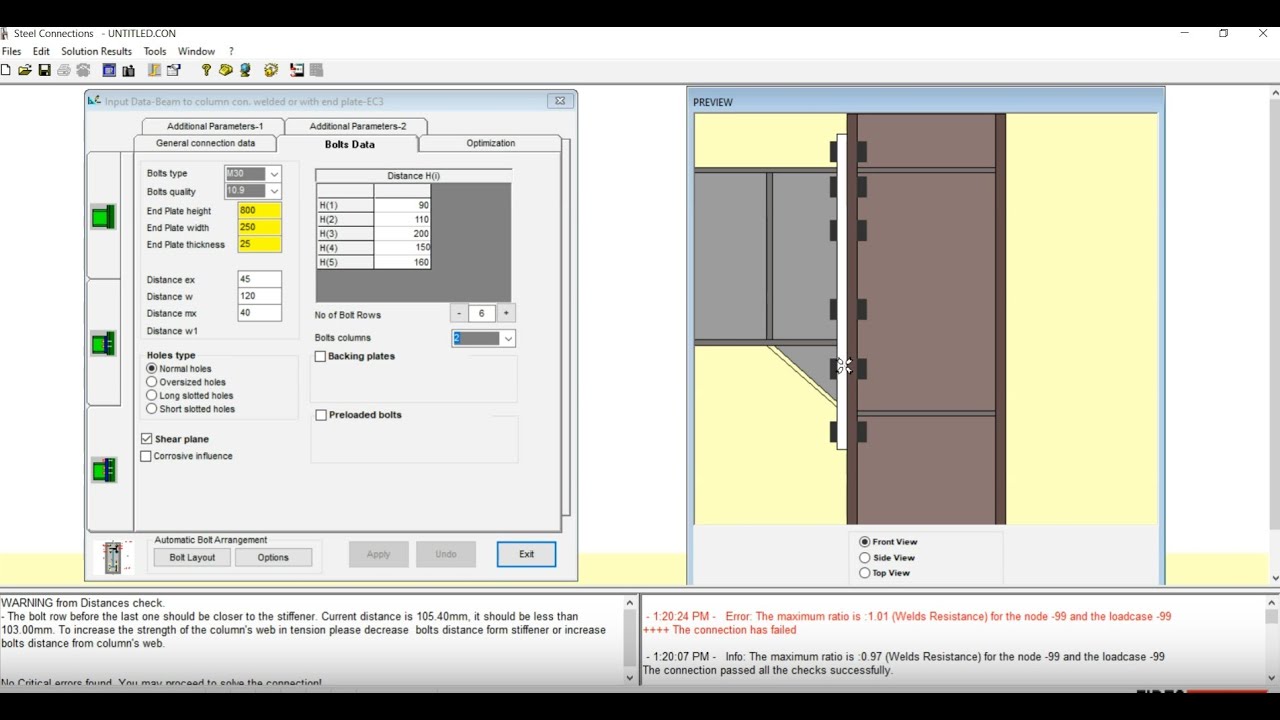This screenshot has height=720, width=1280.
Task: Click the greyed printer toolbar icon
Action: point(64,70)
